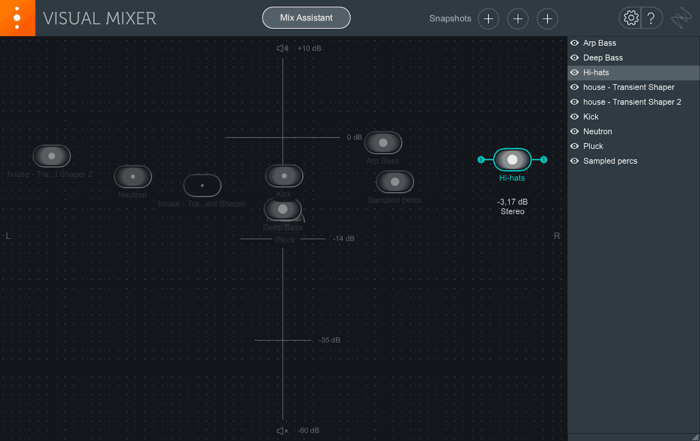Select the Neutron node on canvas
Screen dimensions: 700x441
[133, 176]
